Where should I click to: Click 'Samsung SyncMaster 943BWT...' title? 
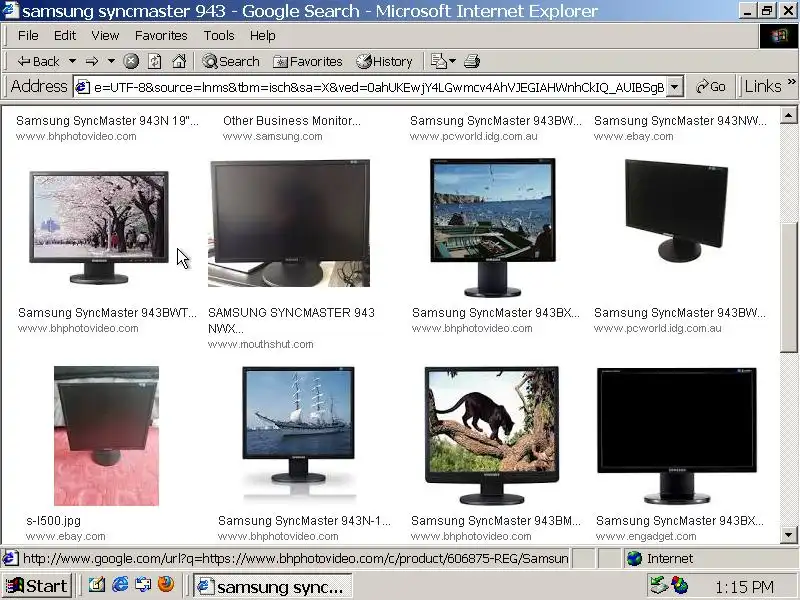point(107,313)
